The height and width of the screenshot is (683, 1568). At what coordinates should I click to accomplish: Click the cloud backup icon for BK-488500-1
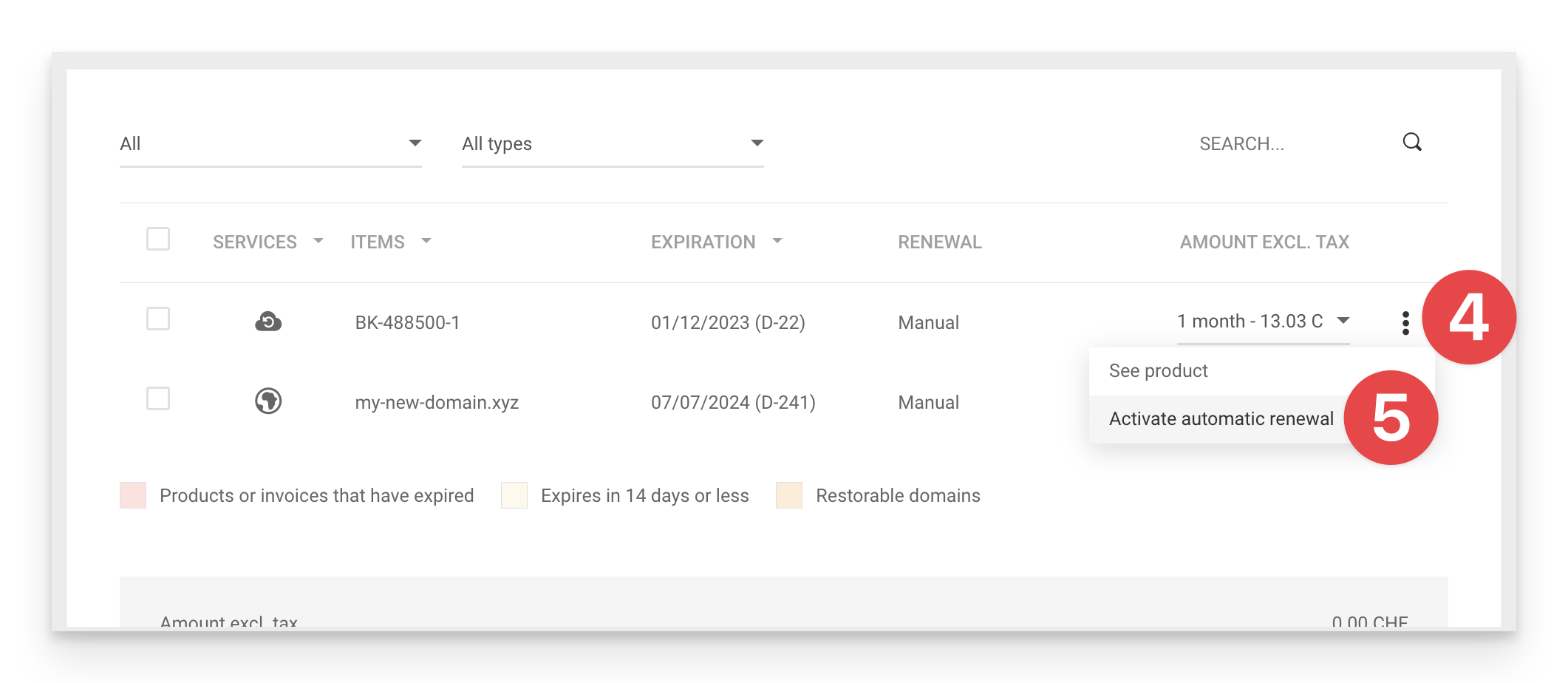coord(268,322)
